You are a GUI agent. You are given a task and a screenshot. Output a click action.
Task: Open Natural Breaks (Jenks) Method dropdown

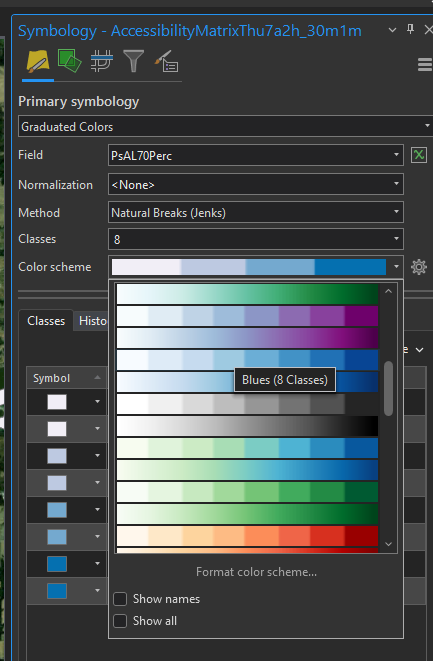tap(255, 212)
